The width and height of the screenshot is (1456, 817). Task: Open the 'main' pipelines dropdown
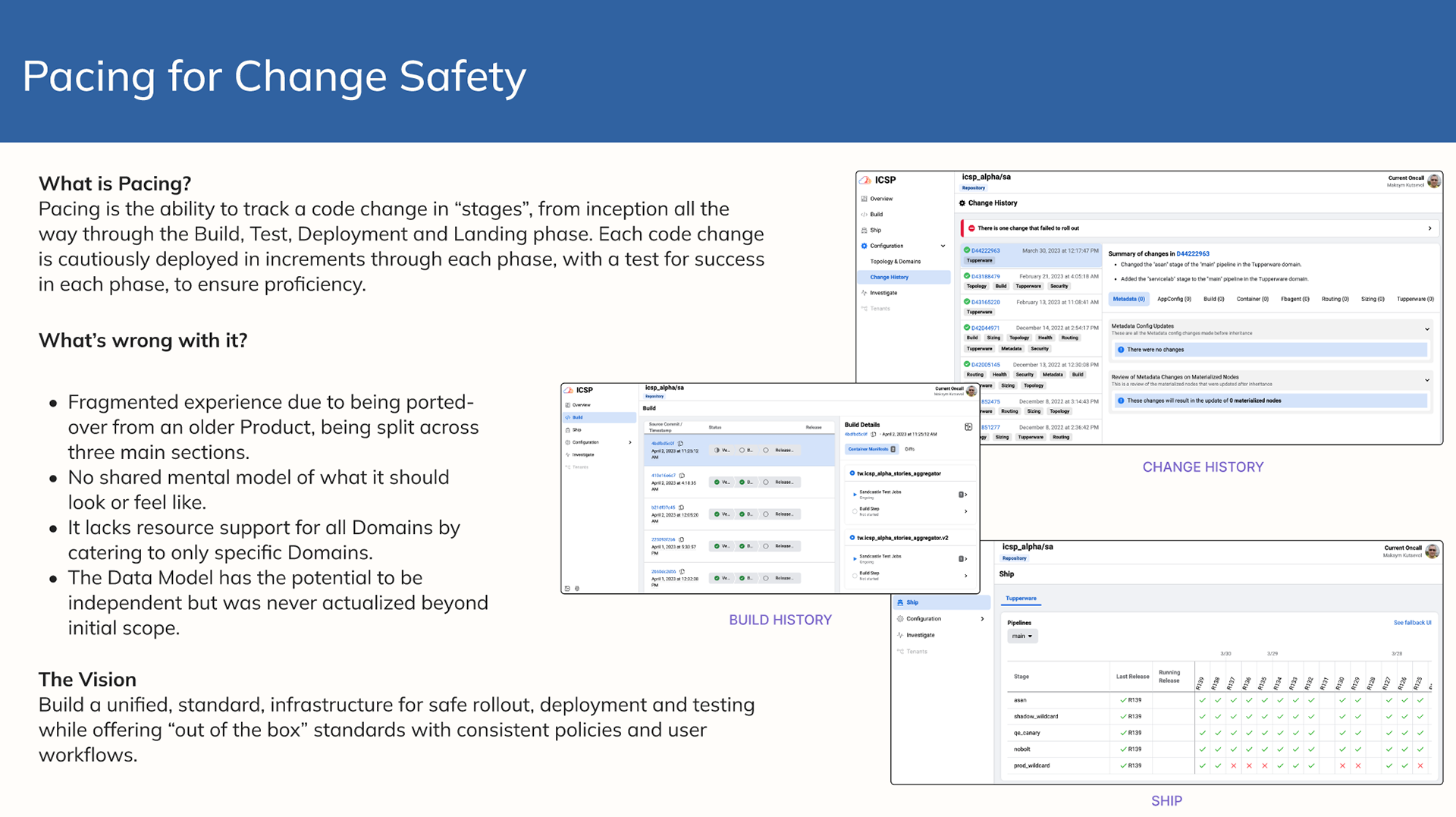[x=1022, y=636]
